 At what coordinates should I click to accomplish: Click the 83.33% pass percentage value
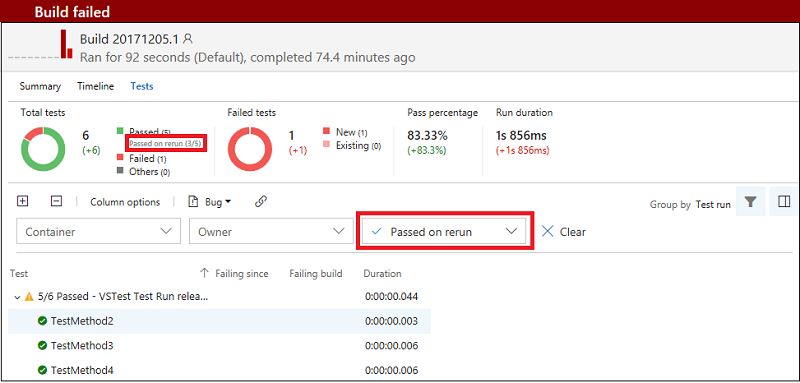tap(427, 136)
